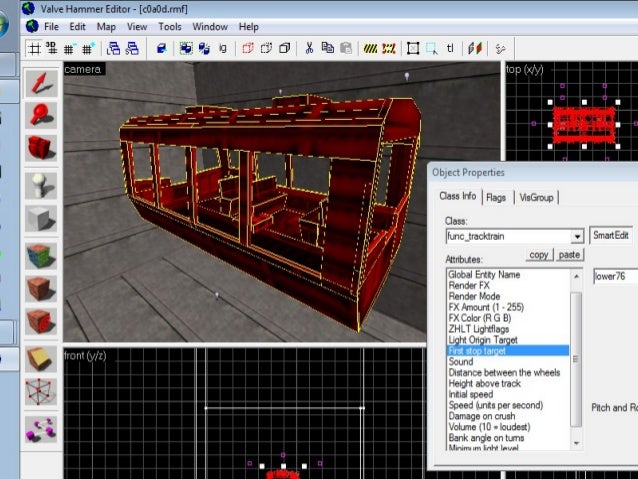Image resolution: width=638 pixels, height=479 pixels.
Task: Open the Map menu
Action: 106,27
